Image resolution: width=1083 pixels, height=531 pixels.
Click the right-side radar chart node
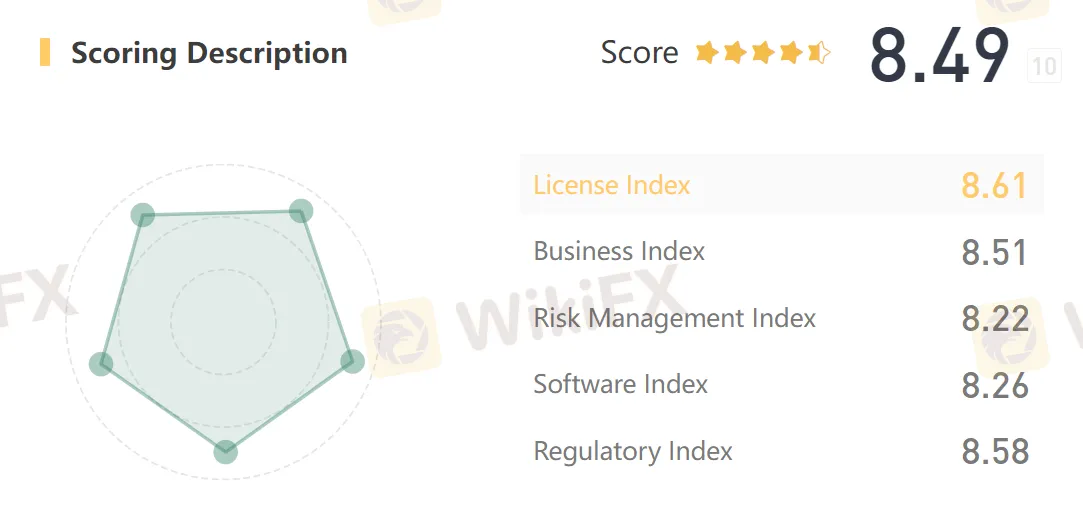(x=352, y=361)
